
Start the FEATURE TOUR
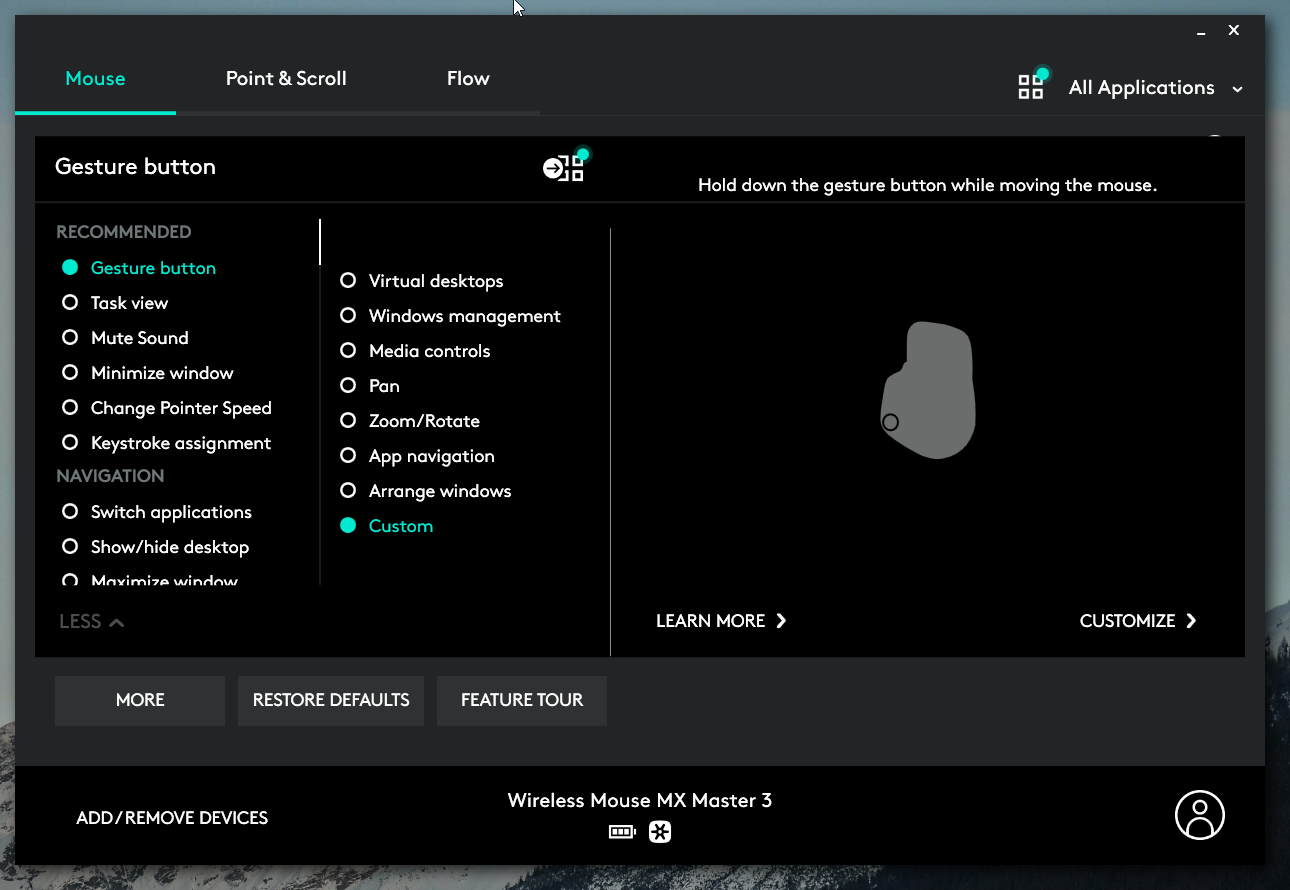tap(521, 700)
